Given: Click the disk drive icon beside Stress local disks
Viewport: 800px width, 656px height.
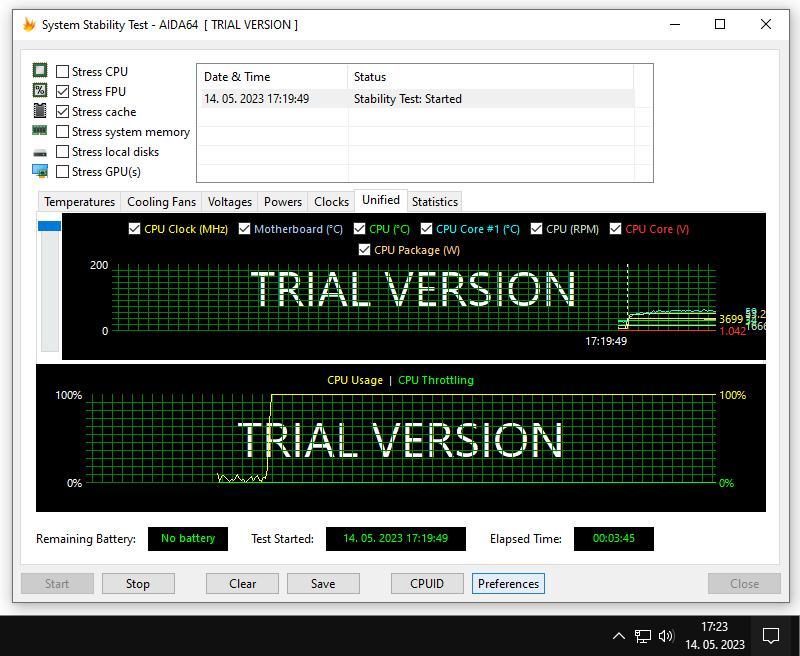Looking at the screenshot, I should [40, 153].
